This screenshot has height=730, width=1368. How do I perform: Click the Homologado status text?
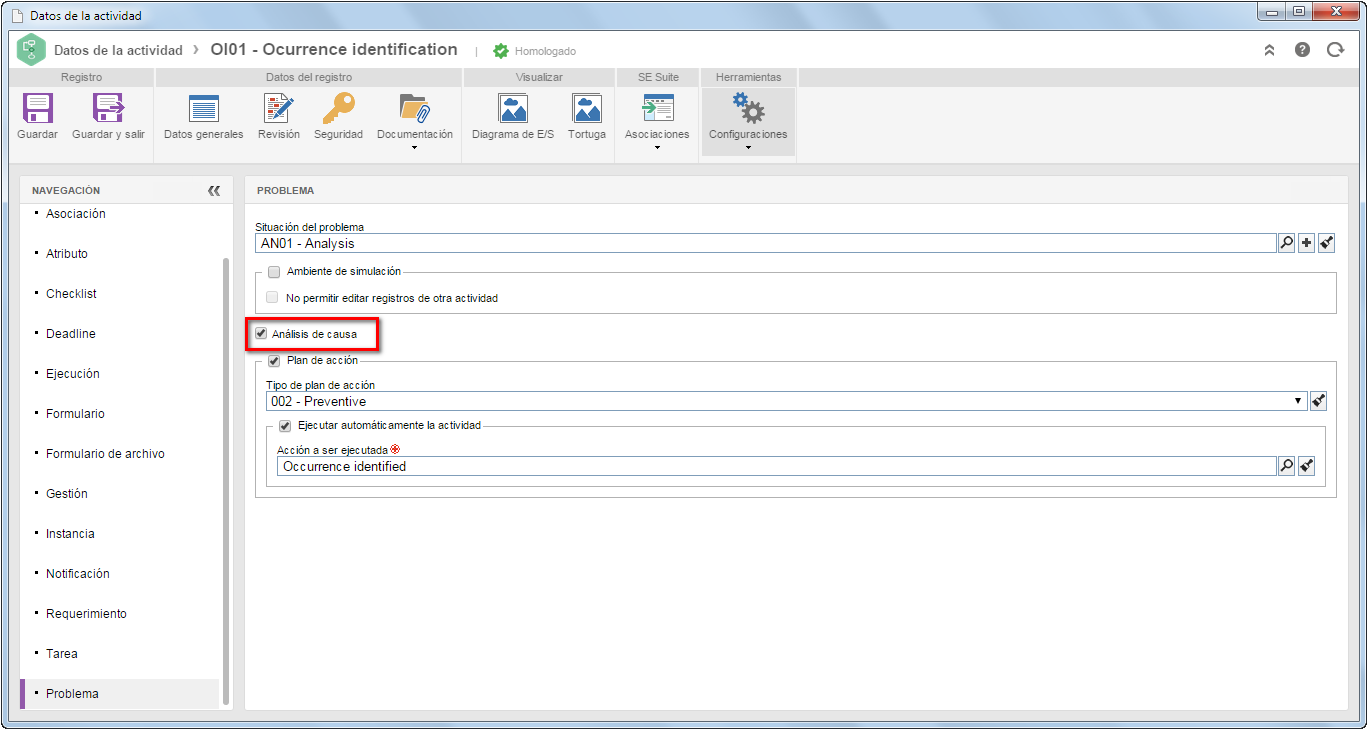(545, 51)
